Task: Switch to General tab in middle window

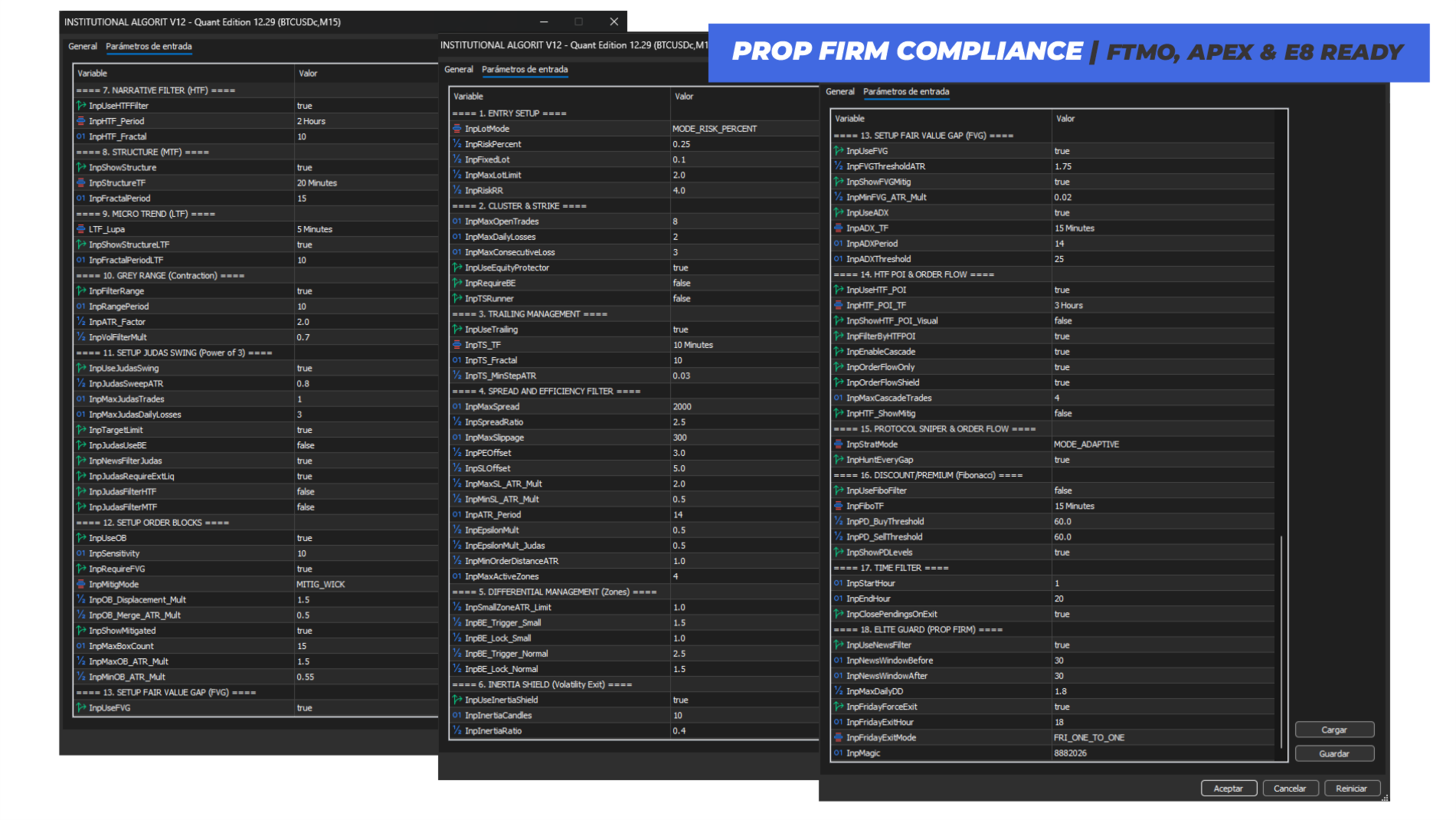Action: pyautogui.click(x=459, y=70)
